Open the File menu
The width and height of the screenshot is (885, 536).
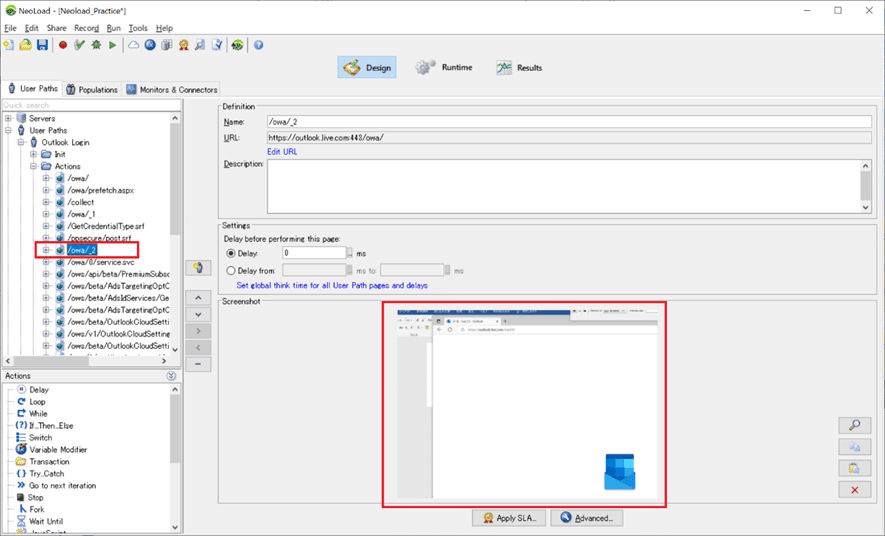coord(10,28)
